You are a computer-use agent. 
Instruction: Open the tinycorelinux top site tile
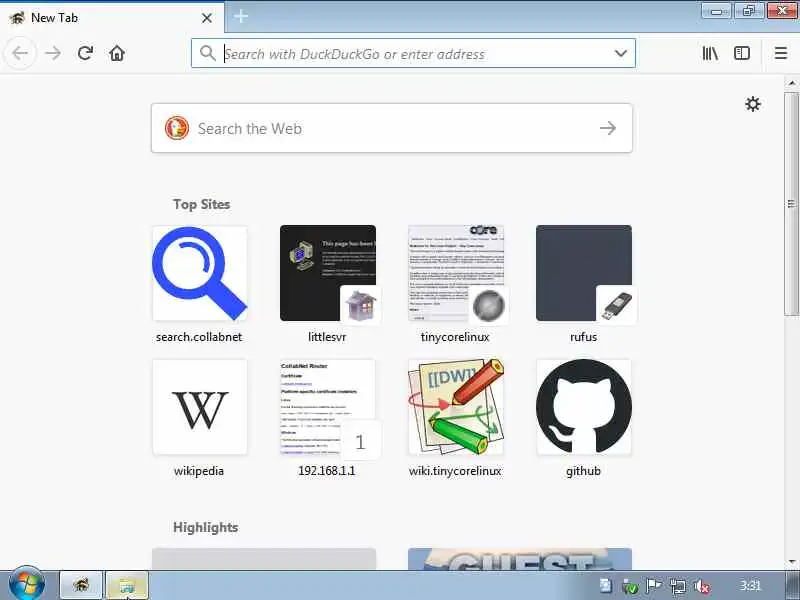tap(456, 273)
